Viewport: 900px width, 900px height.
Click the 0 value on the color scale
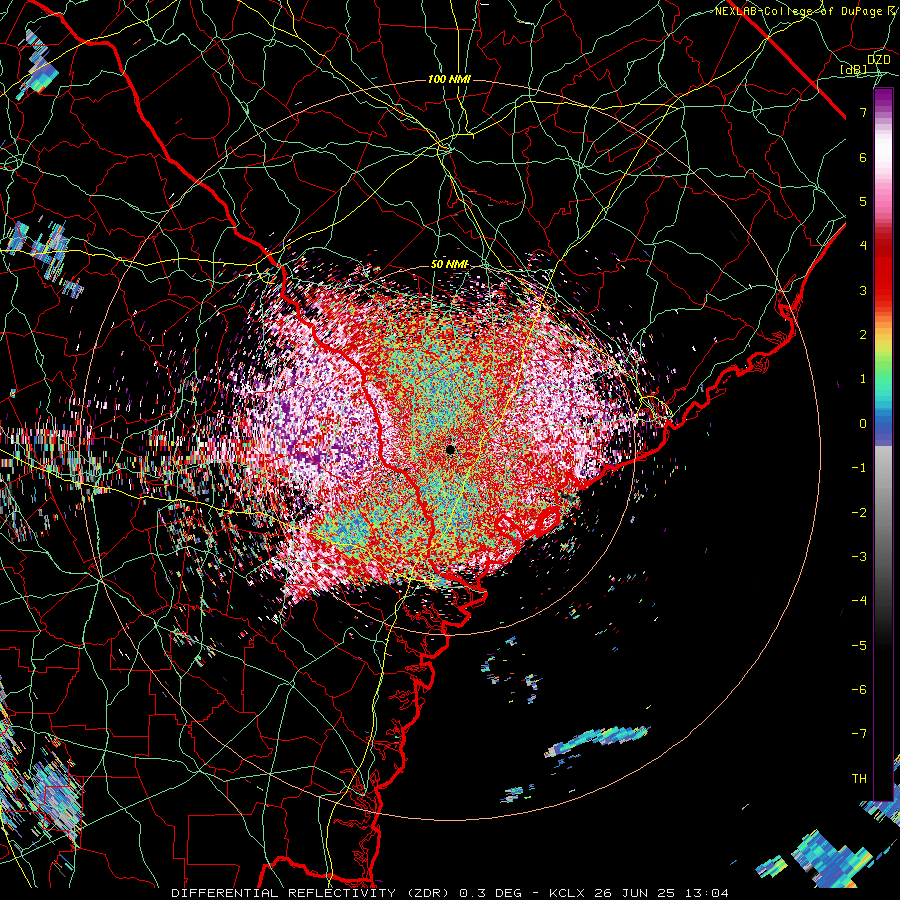863,424
